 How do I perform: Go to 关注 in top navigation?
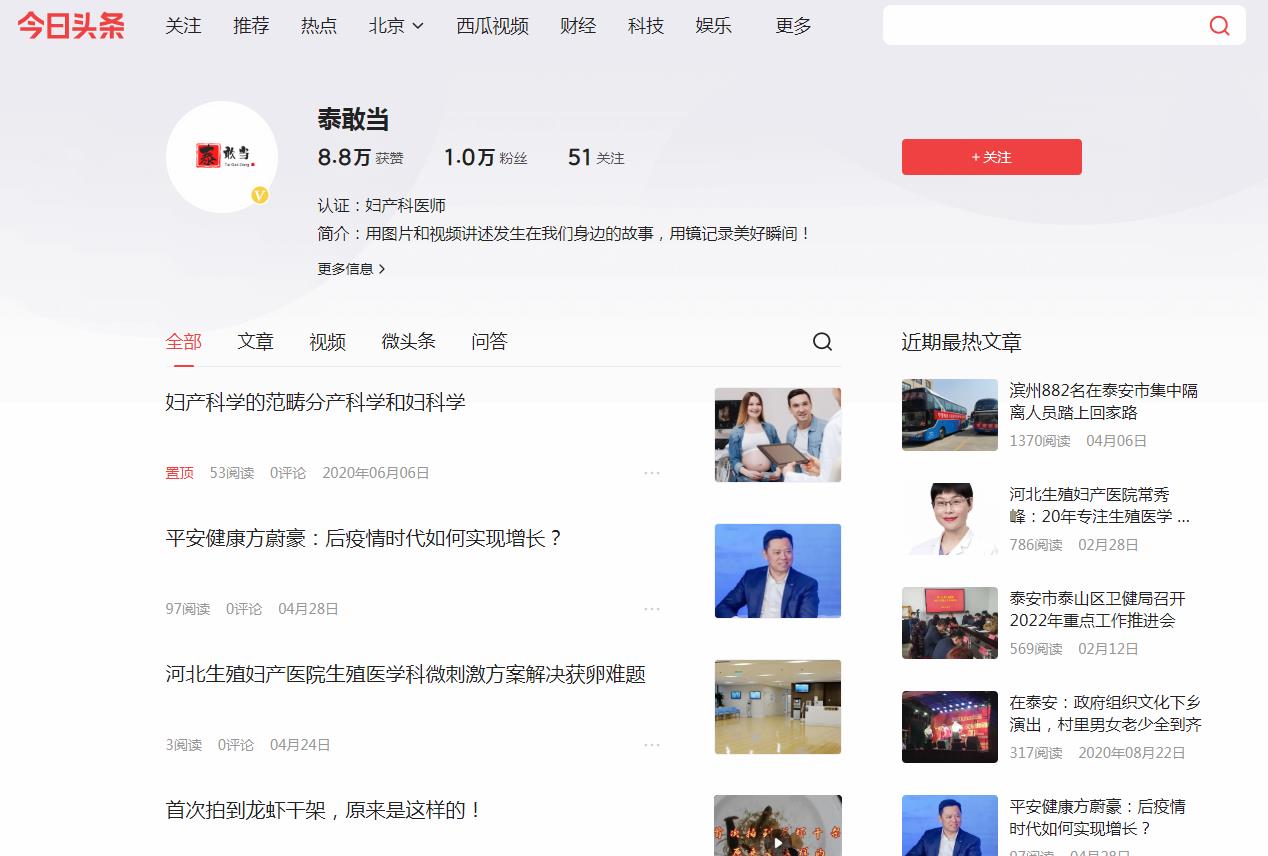(x=183, y=26)
